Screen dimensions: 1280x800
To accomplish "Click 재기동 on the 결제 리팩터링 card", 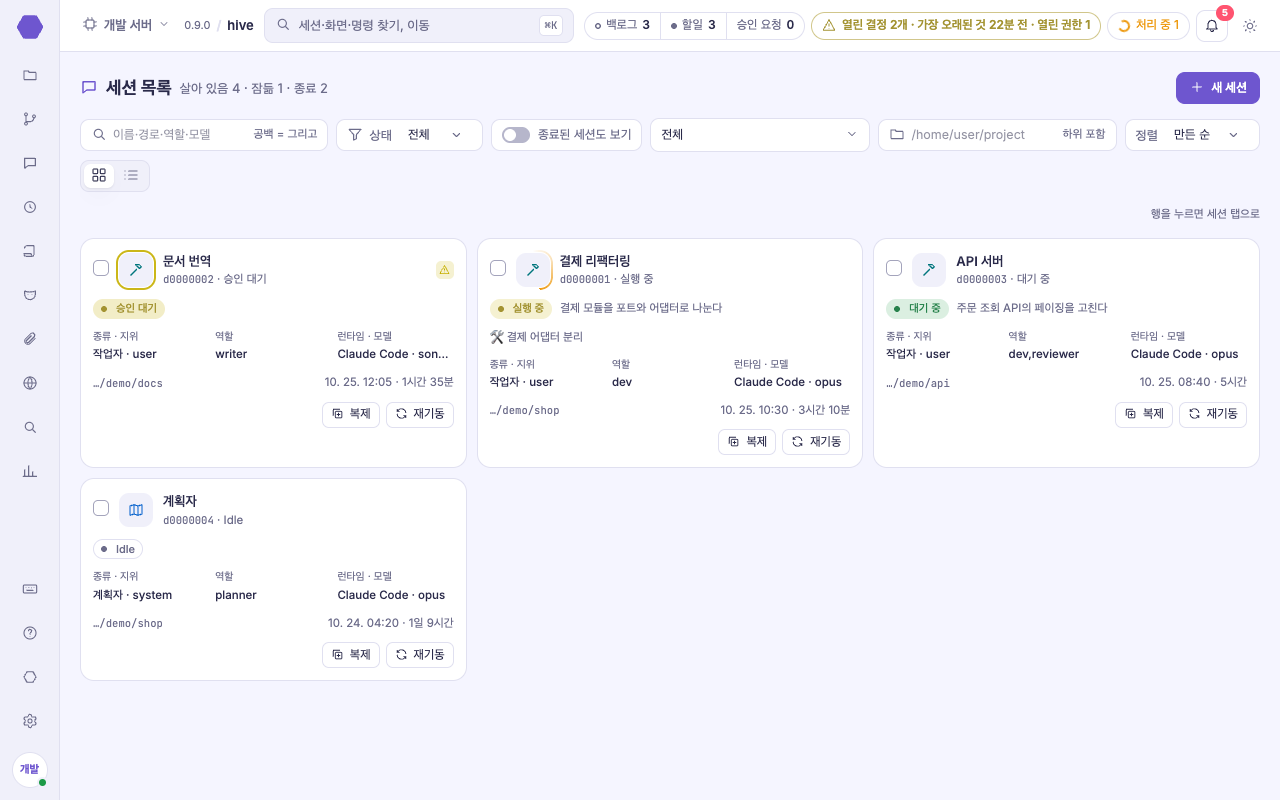I will [x=816, y=442].
